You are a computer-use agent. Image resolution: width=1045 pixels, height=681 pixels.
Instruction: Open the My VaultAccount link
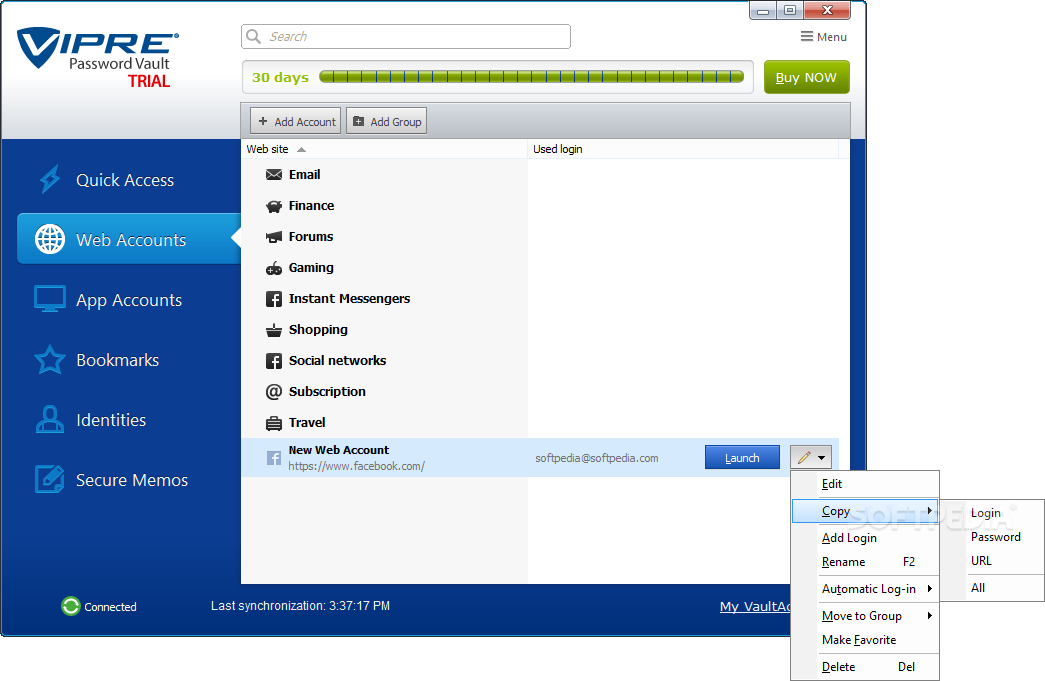point(755,606)
